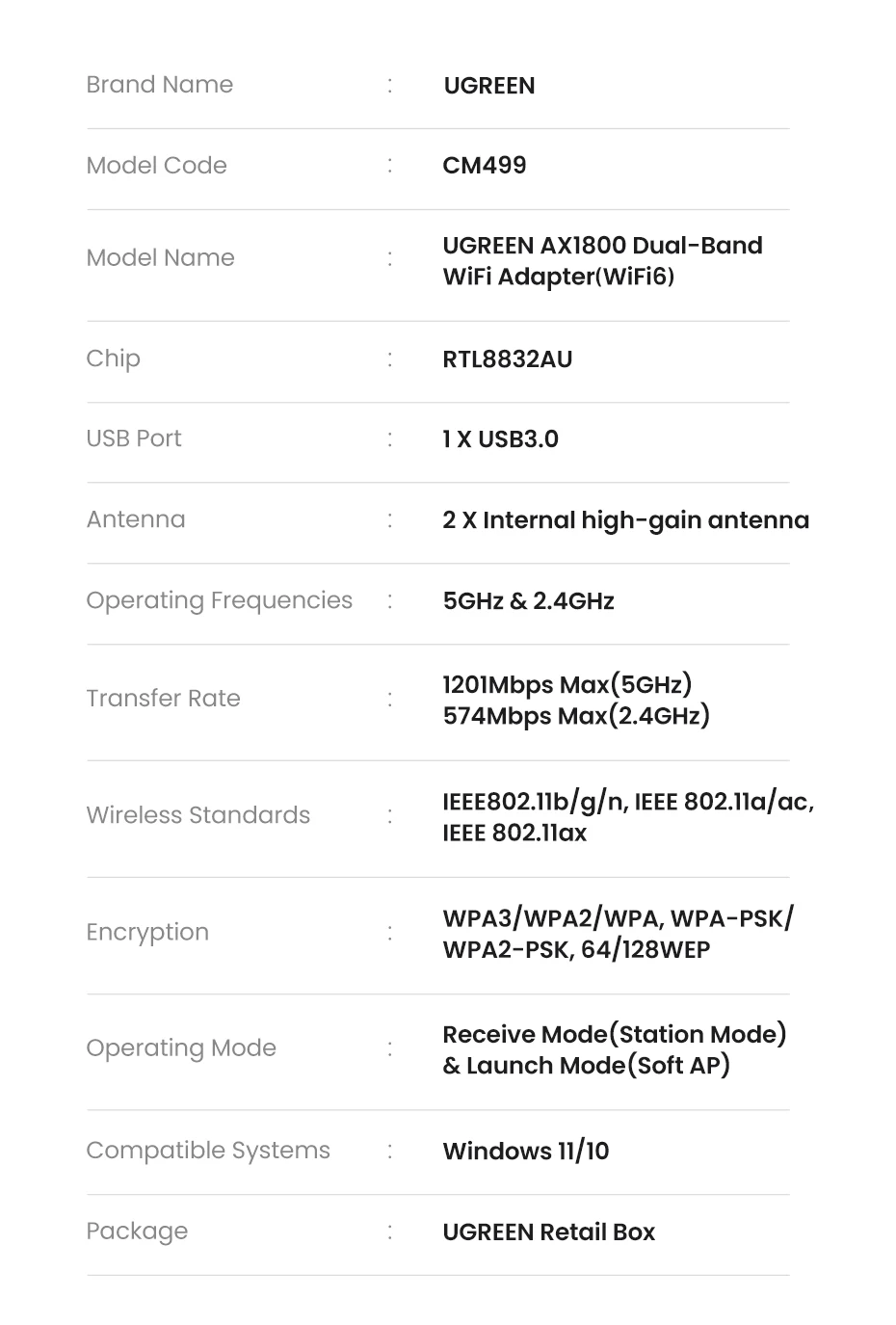
Task: Click the Operating Frequencies label
Action: pos(220,600)
